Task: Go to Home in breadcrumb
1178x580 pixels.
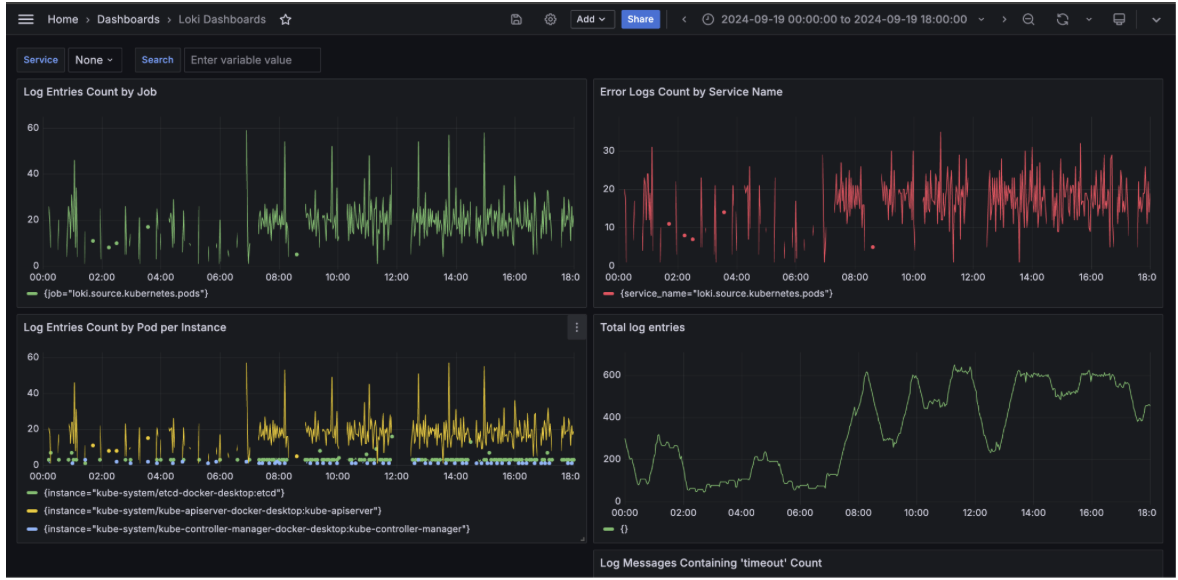Action: click(62, 19)
